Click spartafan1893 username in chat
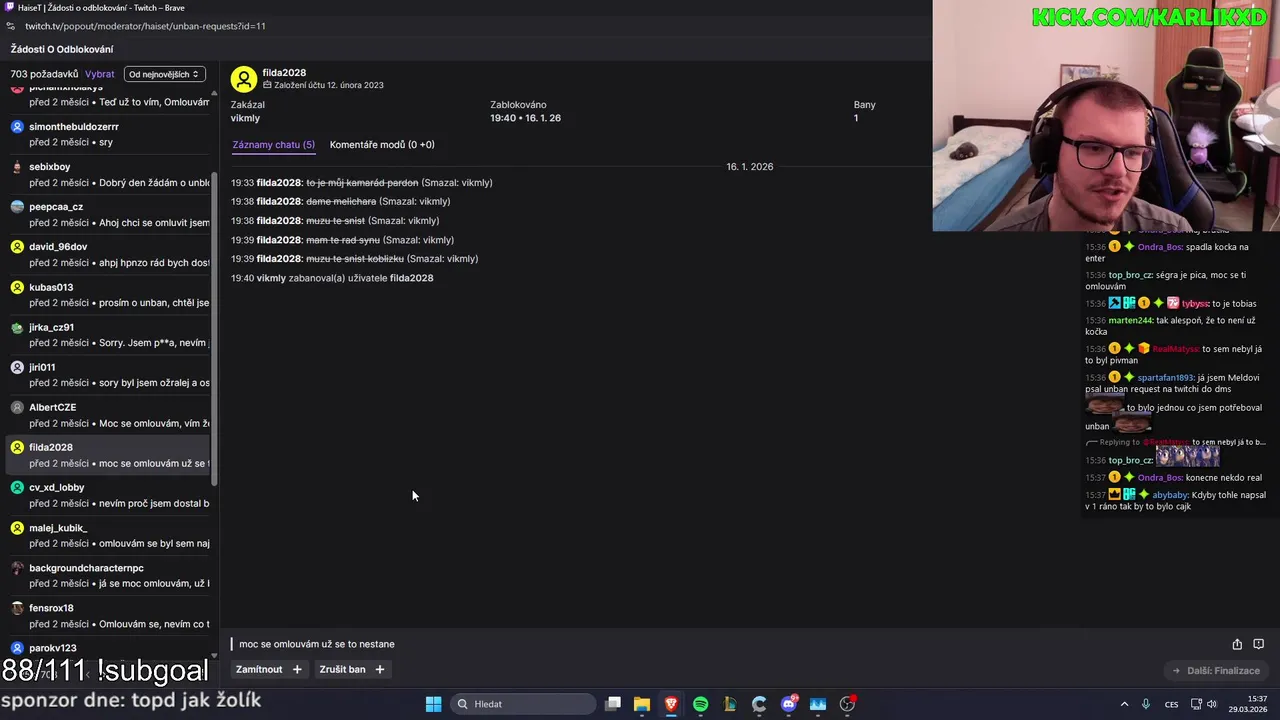 1166,378
